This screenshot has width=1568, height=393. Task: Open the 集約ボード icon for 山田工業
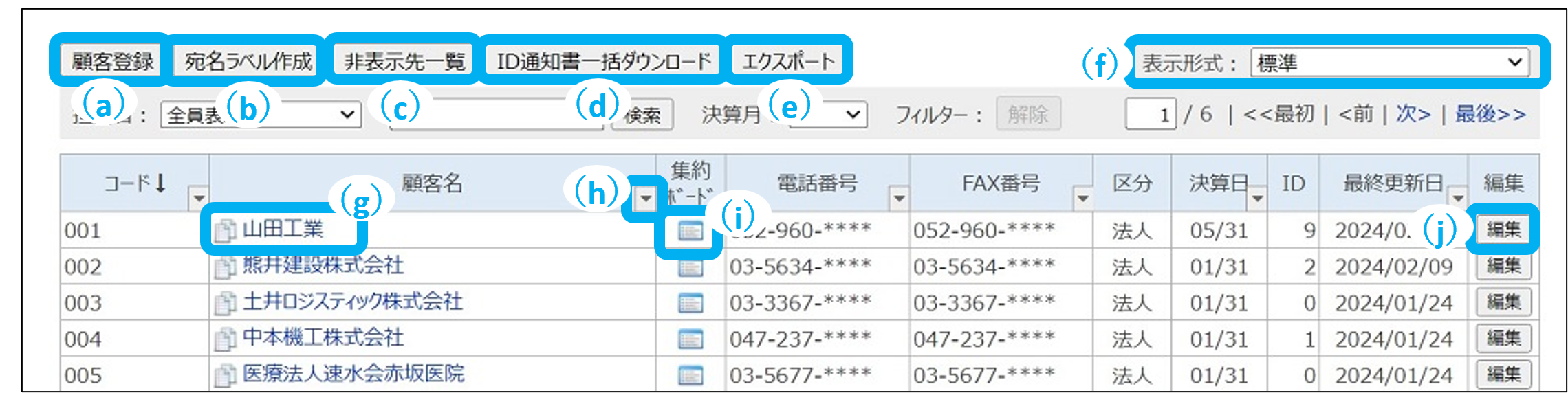click(x=690, y=231)
